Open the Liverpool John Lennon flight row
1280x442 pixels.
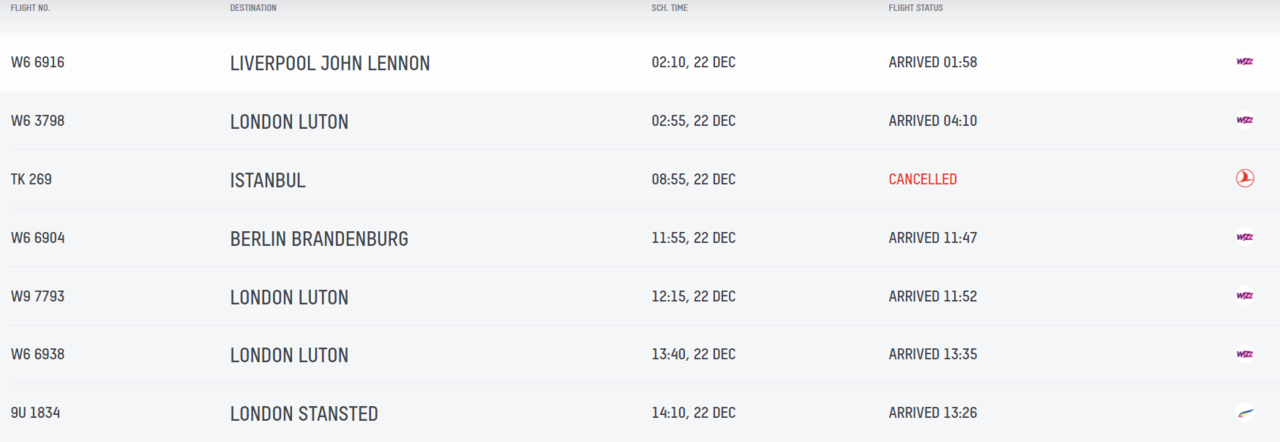pos(640,62)
